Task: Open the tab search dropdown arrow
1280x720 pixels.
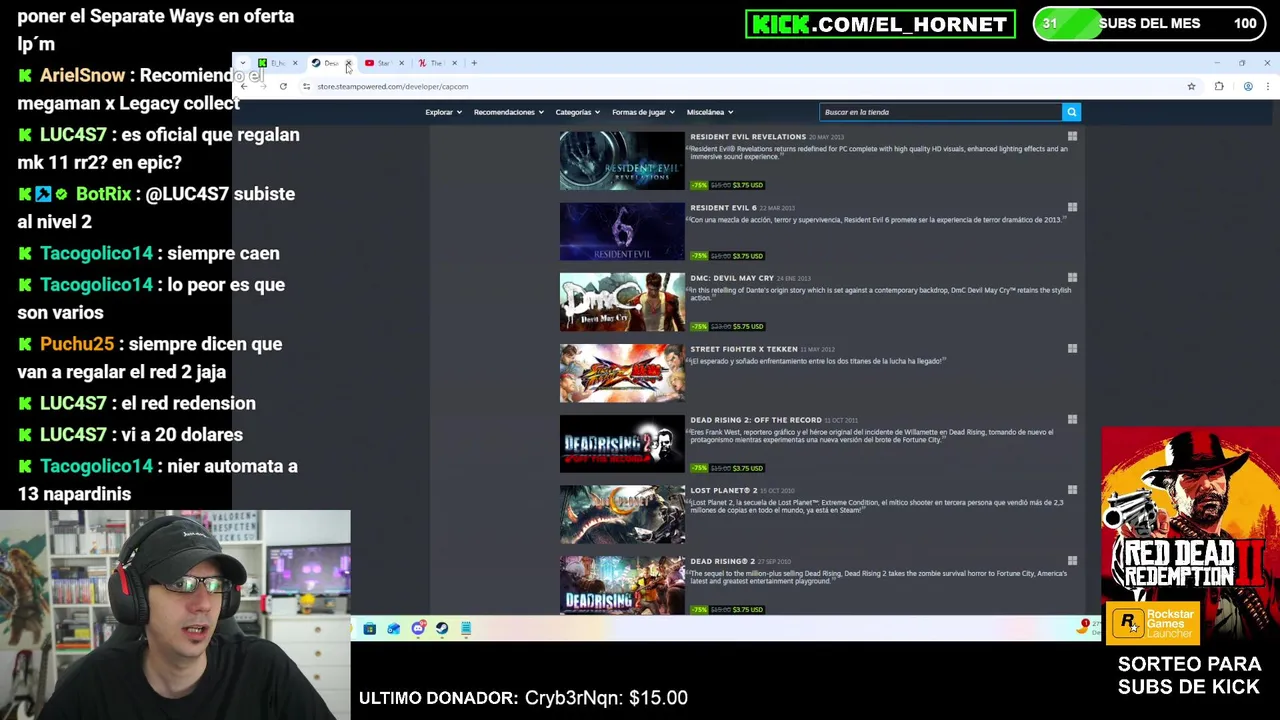Action: coord(242,63)
